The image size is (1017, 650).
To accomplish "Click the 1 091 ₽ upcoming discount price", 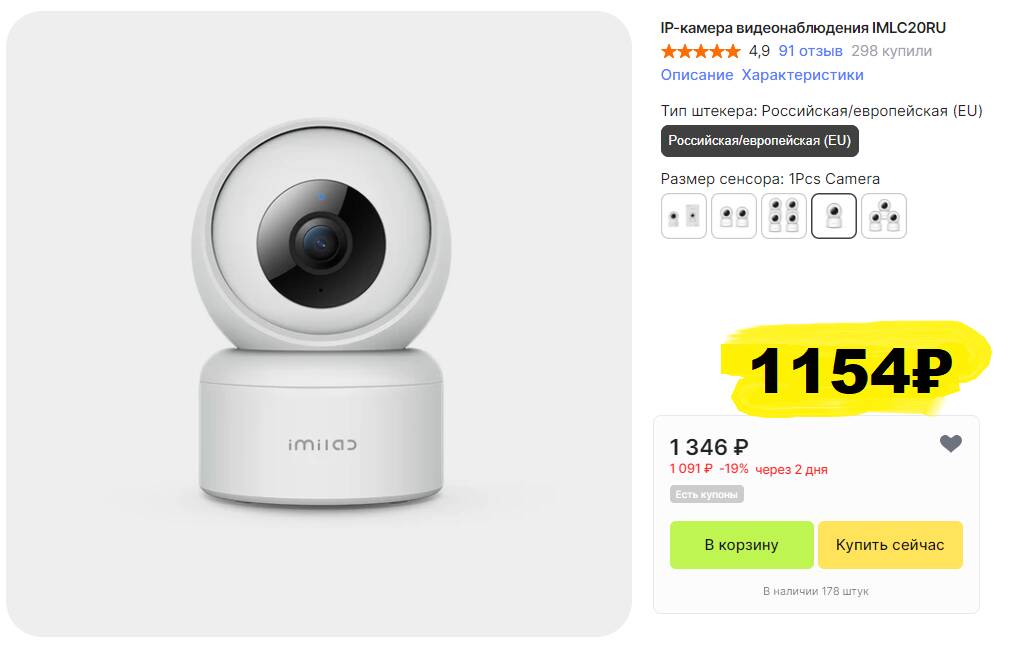I will click(691, 468).
